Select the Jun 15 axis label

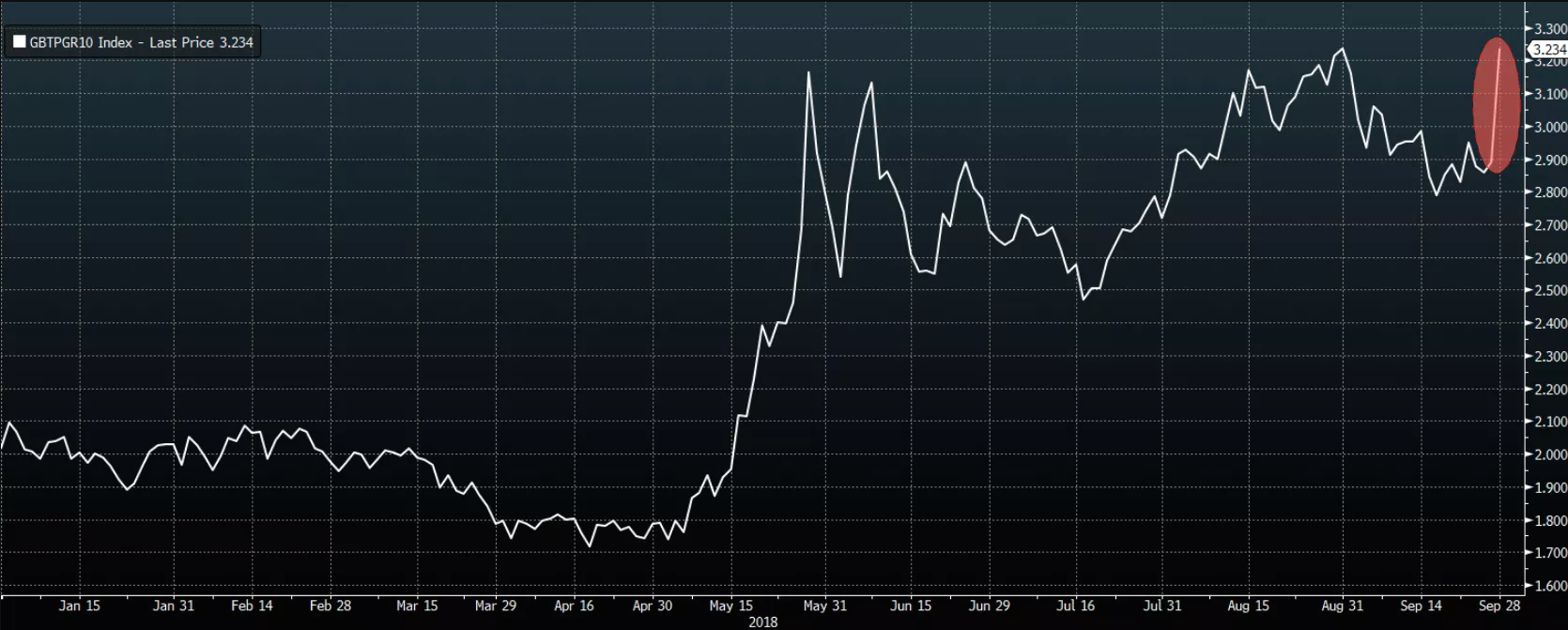(911, 606)
